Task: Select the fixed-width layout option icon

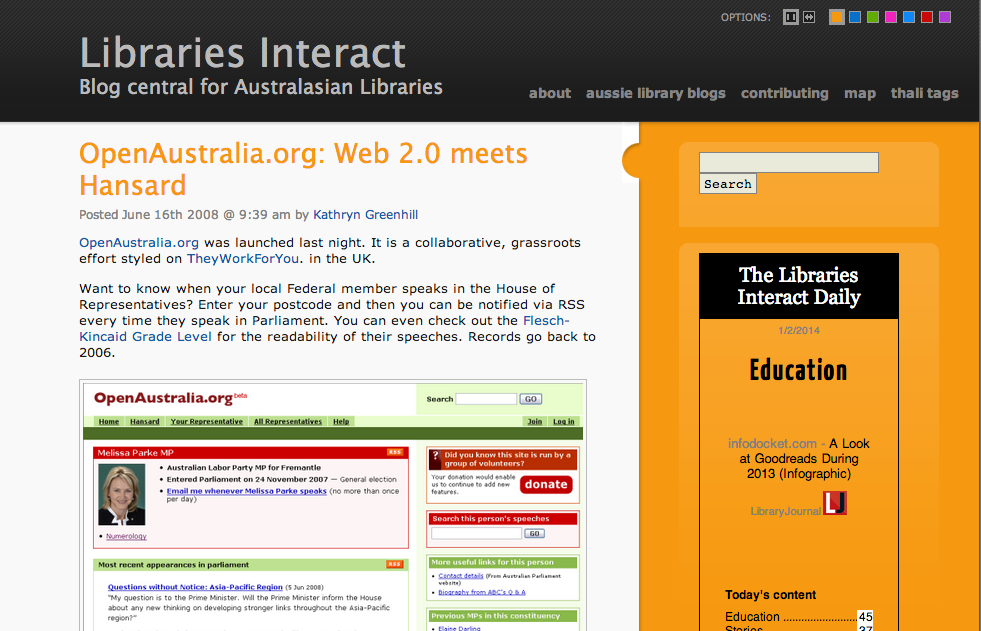Action: 791,18
